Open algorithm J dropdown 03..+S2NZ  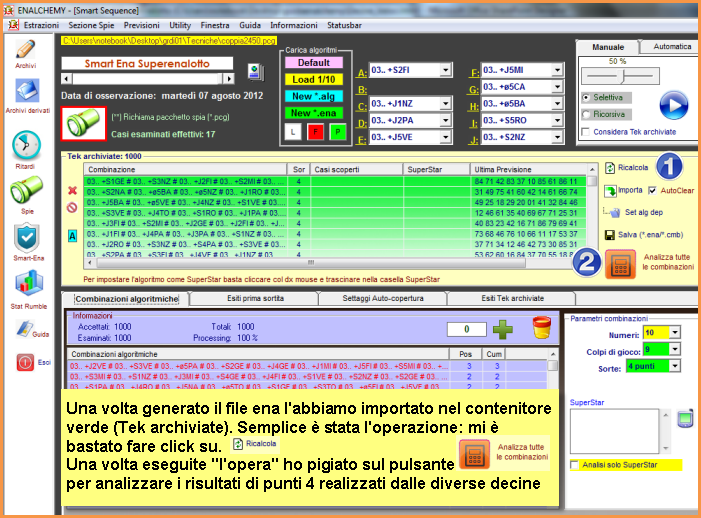(x=557, y=137)
